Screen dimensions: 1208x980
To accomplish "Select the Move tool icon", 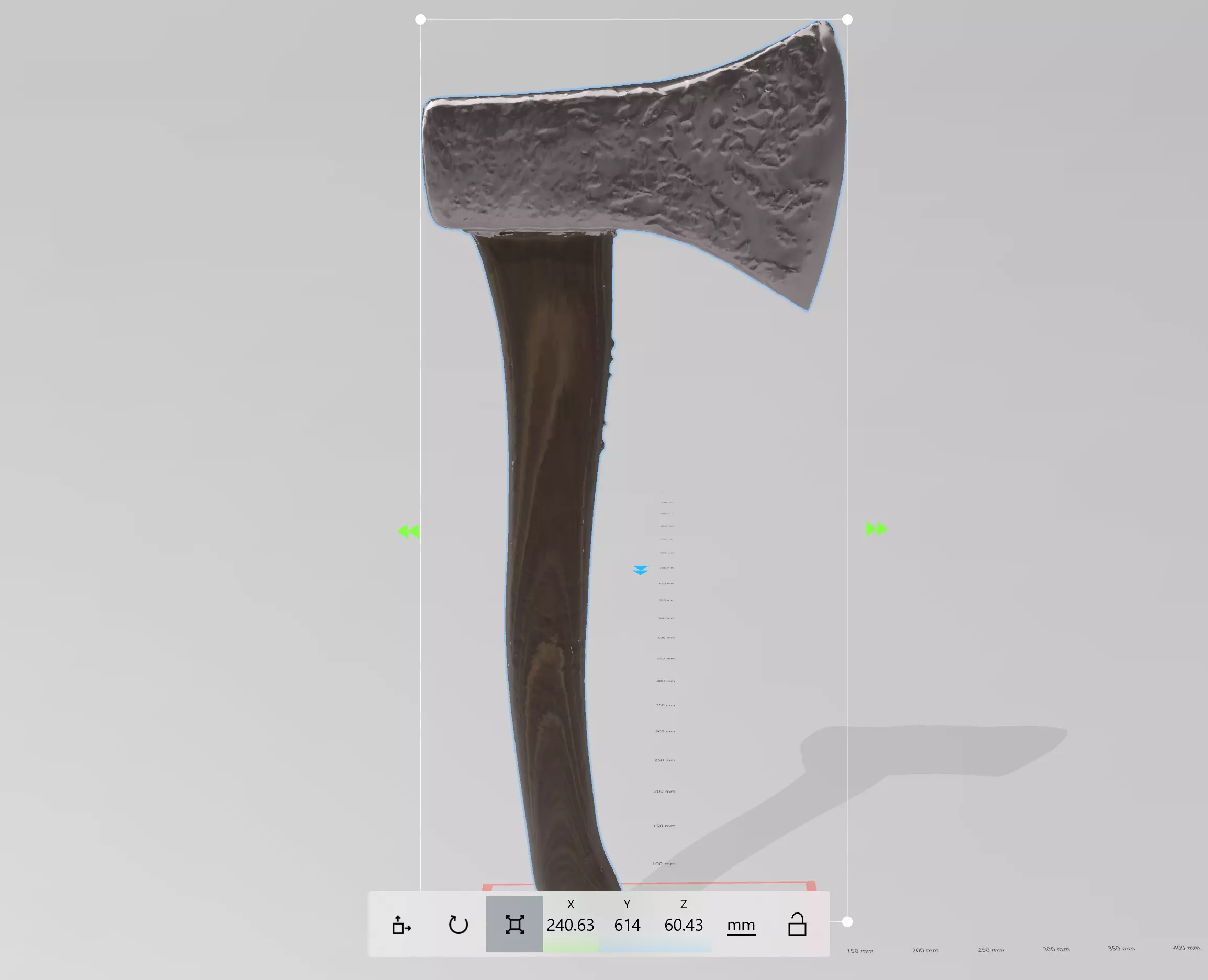I will pos(401,925).
